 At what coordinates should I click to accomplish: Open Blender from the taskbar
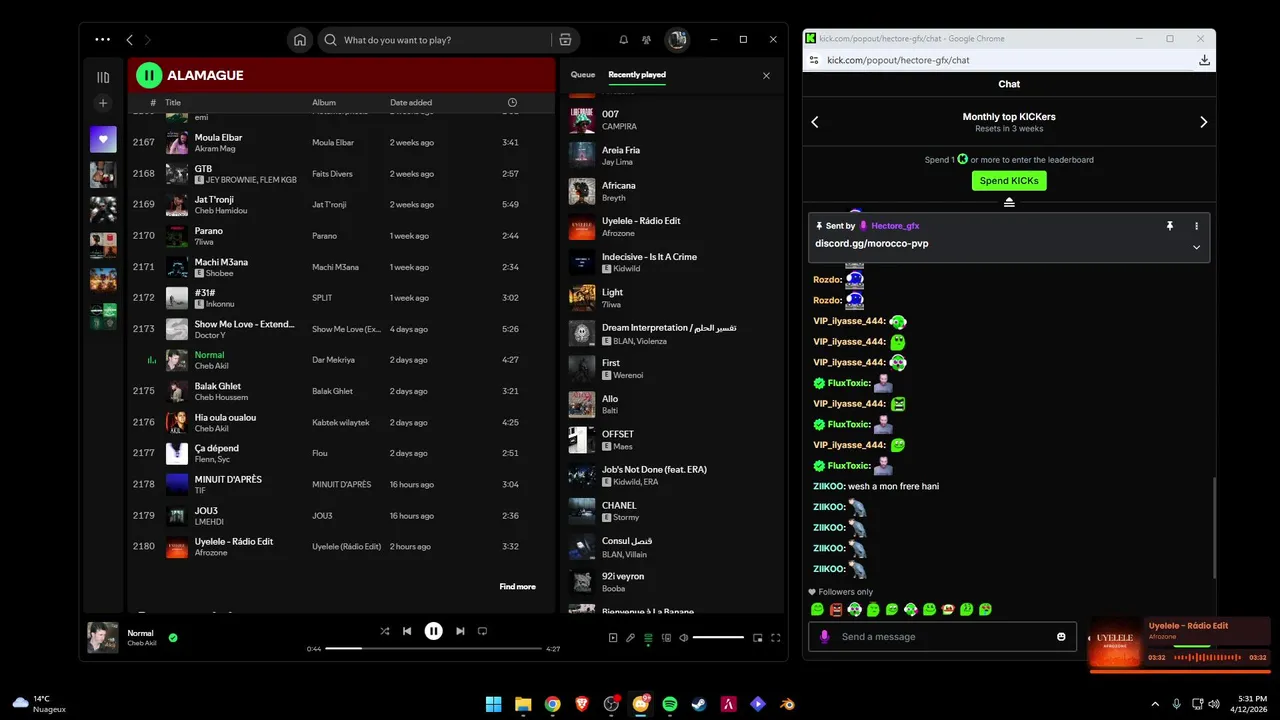(788, 704)
